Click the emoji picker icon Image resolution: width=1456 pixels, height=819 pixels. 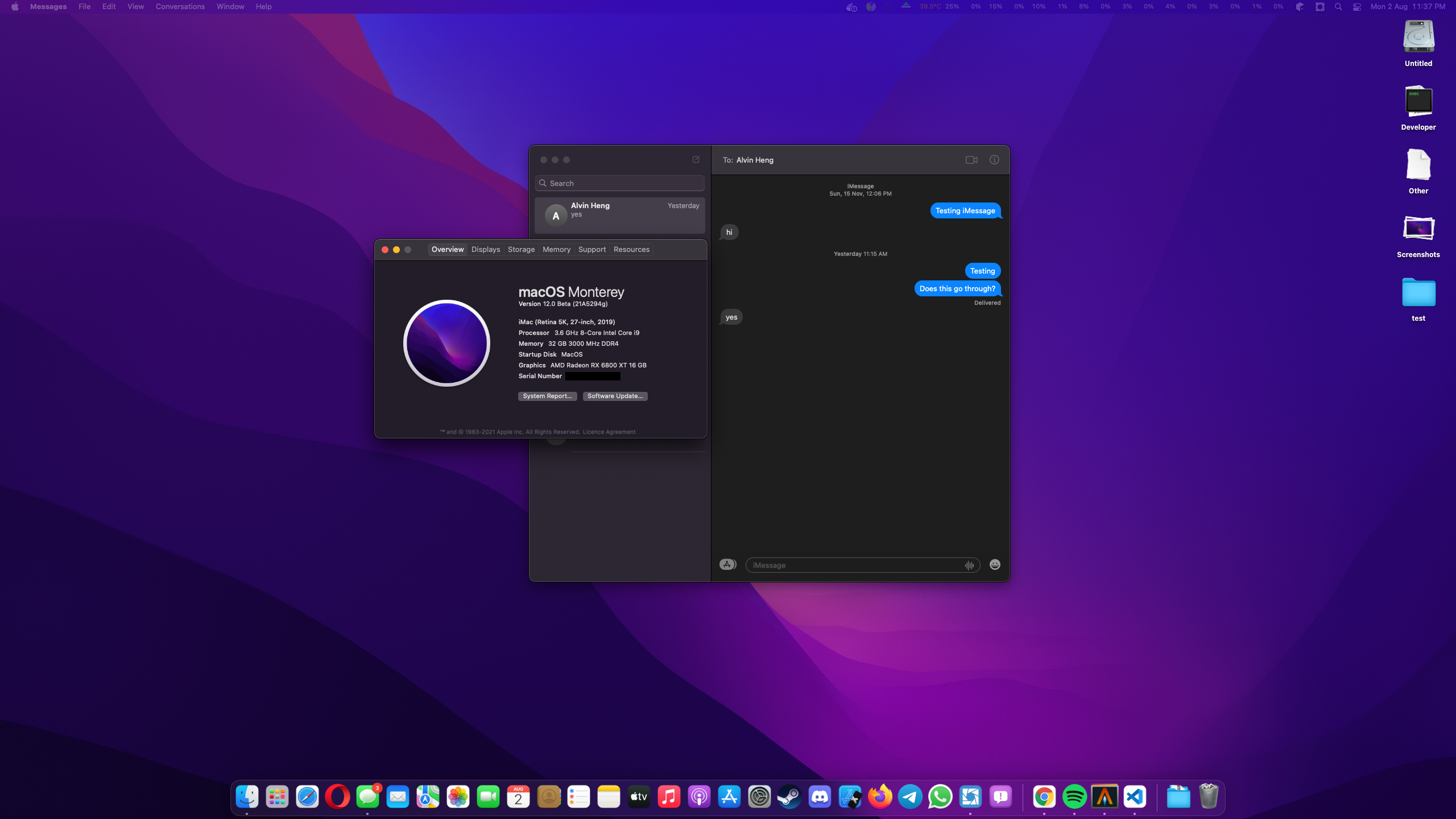pos(994,565)
